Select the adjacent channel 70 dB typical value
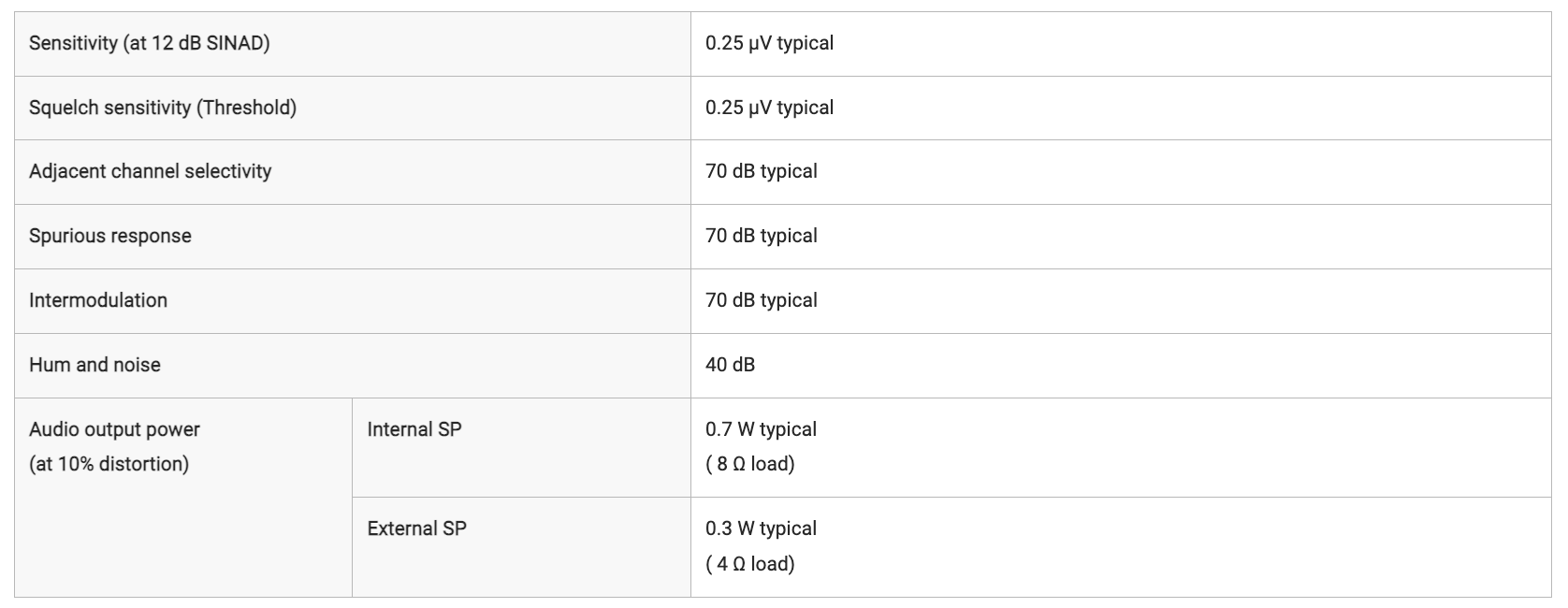Viewport: 1568px width, 608px height. pyautogui.click(x=762, y=171)
